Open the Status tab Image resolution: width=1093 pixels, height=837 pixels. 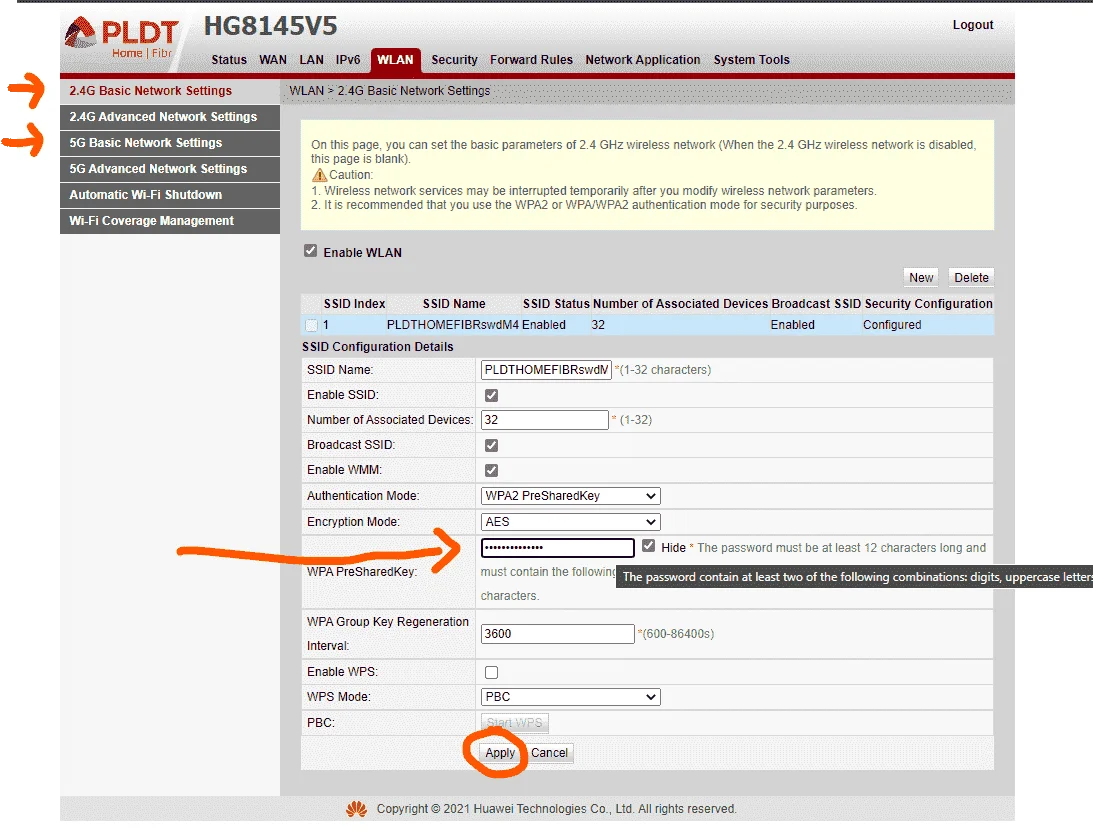[x=229, y=60]
